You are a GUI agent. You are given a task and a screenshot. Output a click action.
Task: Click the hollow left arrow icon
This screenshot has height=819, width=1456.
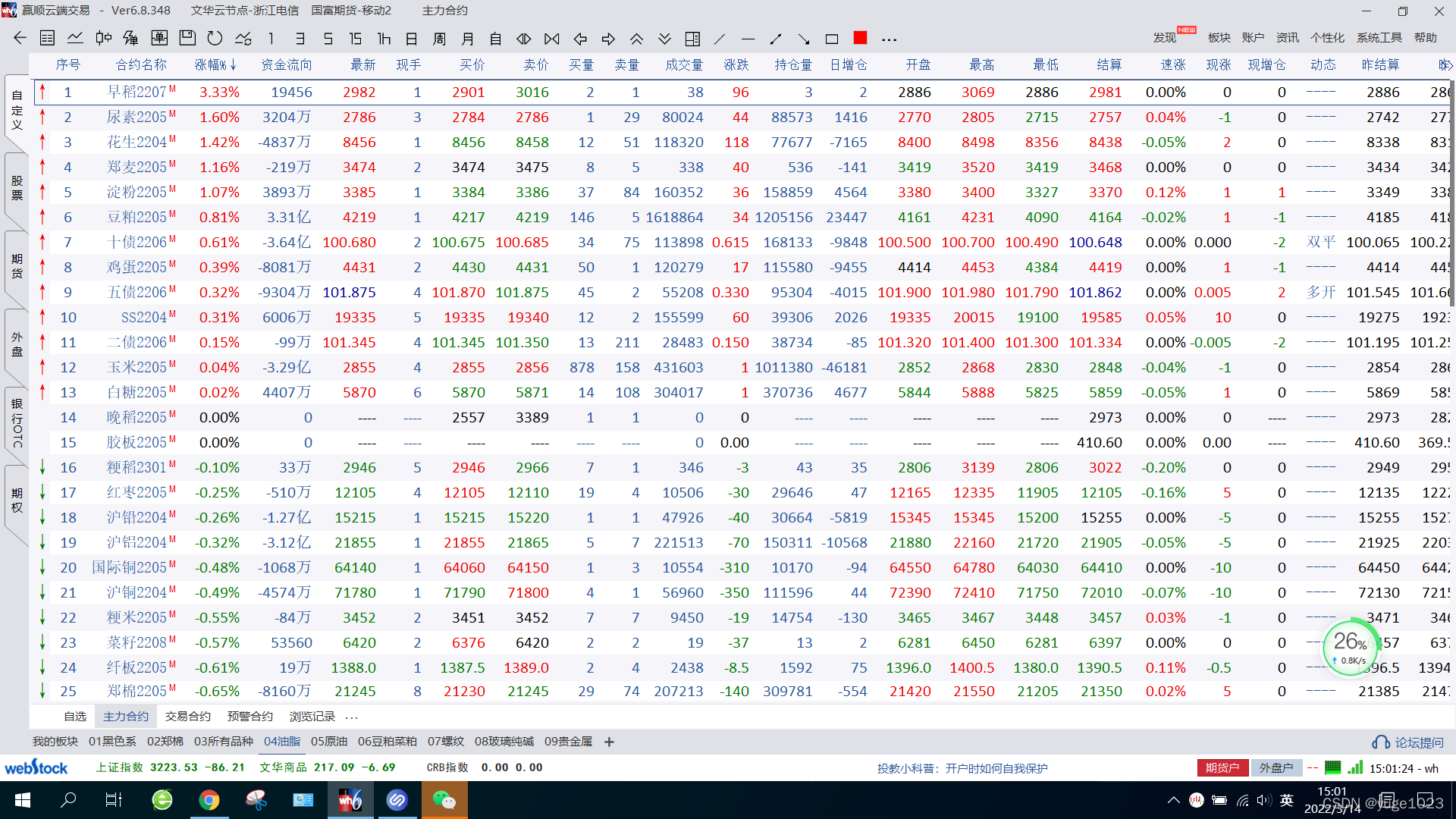click(580, 38)
